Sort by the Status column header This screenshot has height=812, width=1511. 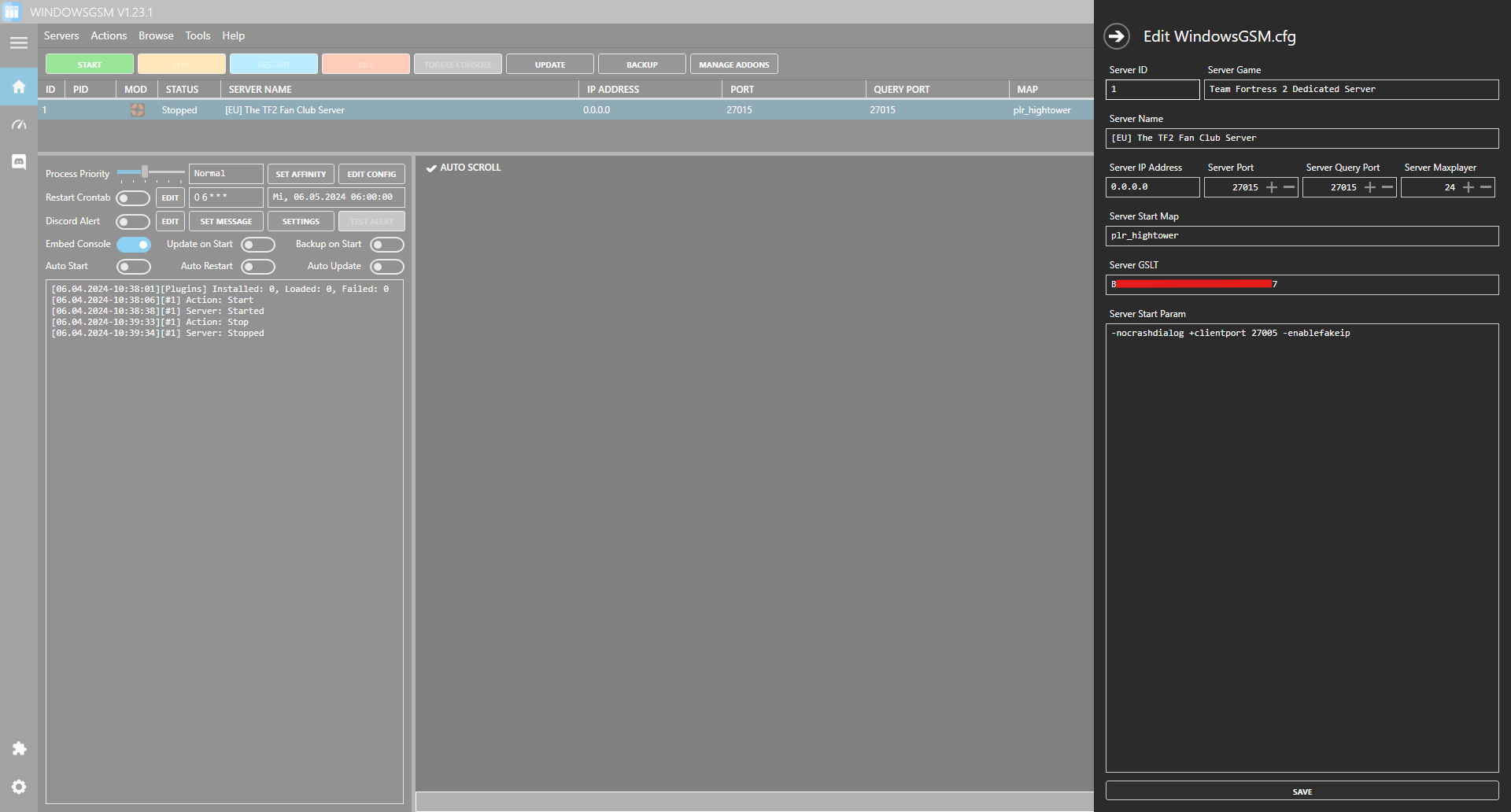[x=189, y=90]
